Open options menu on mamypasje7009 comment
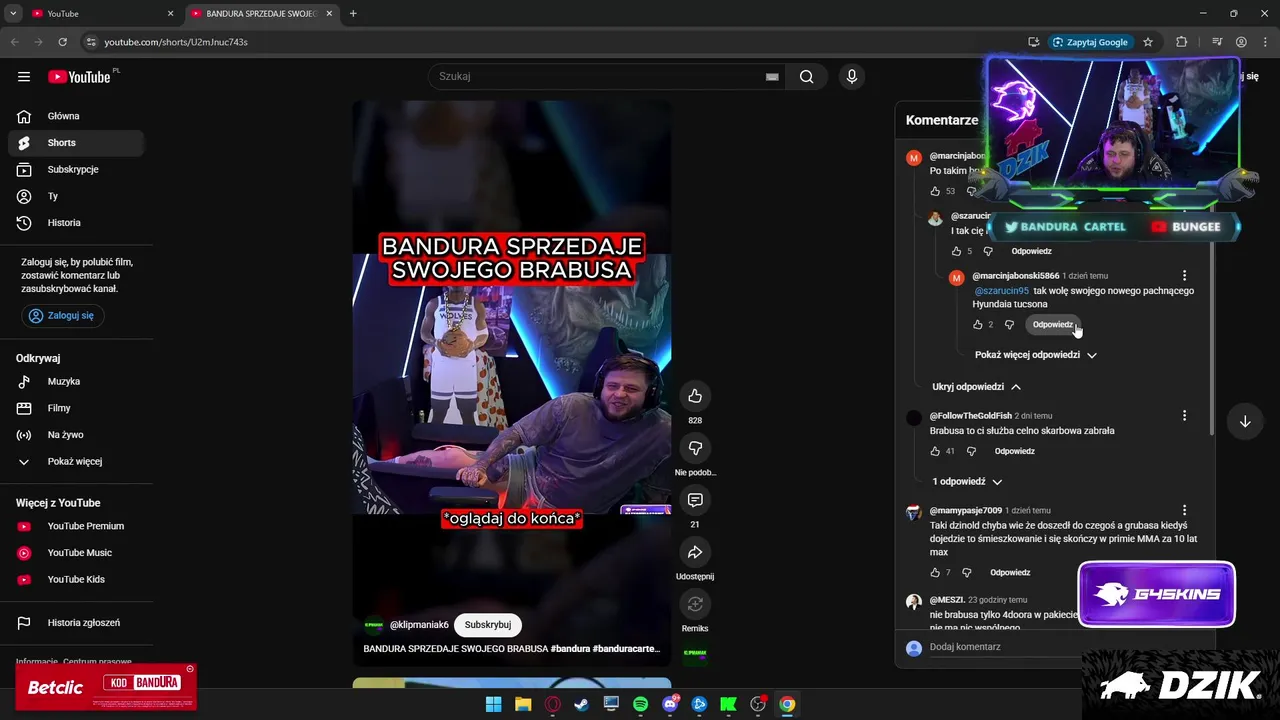This screenshot has width=1280, height=720. tap(1184, 511)
